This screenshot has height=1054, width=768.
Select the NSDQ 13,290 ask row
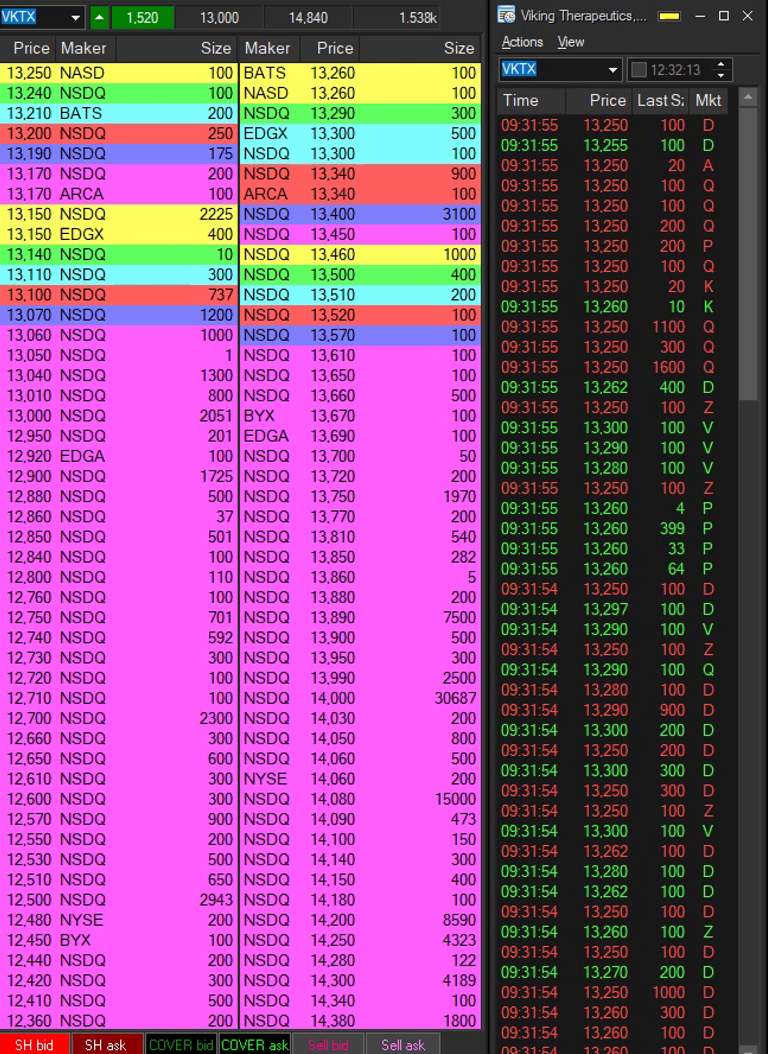click(x=360, y=113)
